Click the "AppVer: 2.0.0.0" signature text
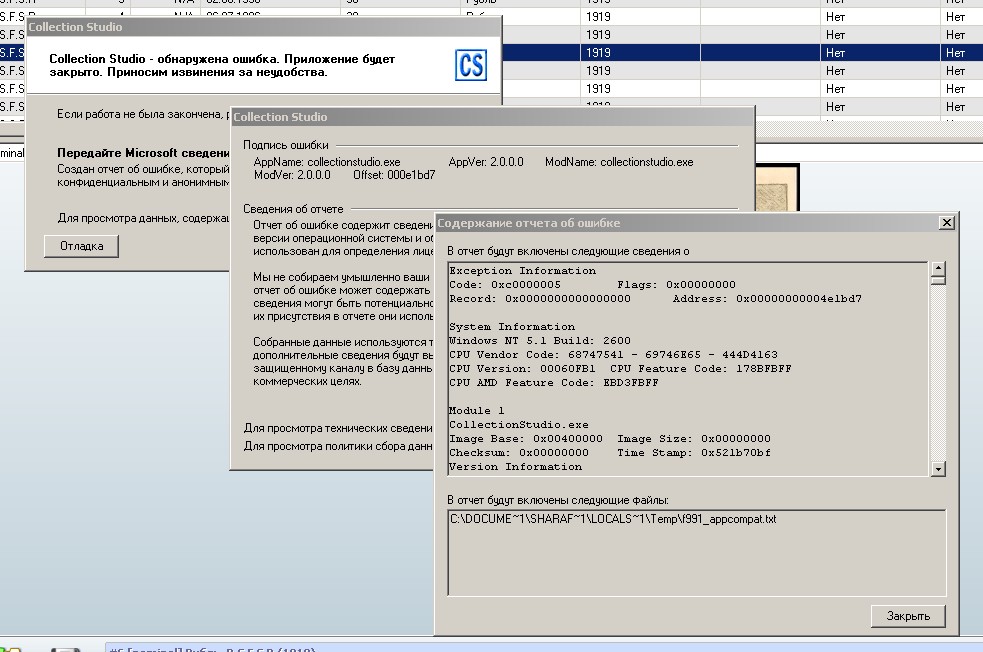 click(486, 162)
